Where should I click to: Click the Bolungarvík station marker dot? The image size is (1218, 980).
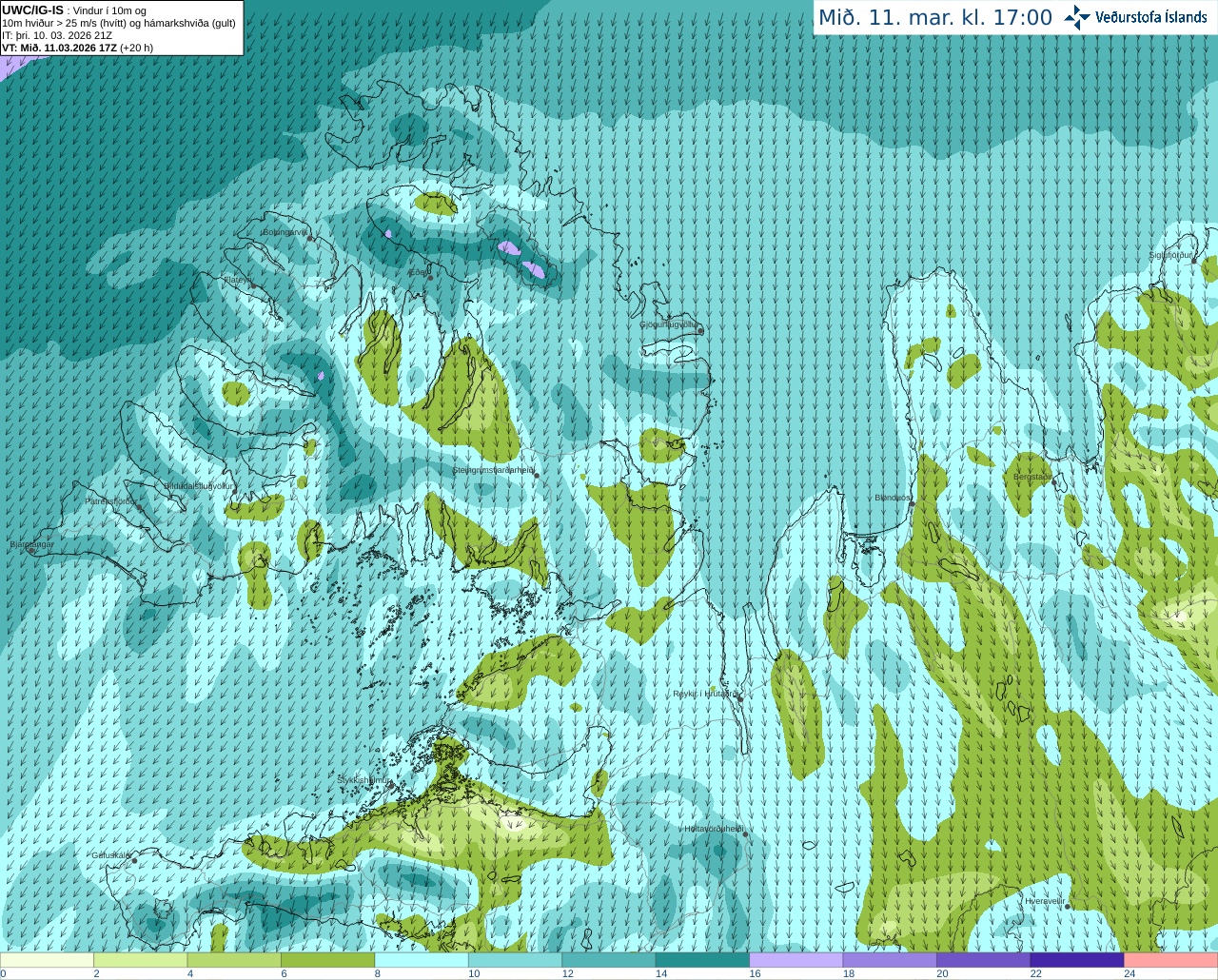click(310, 238)
